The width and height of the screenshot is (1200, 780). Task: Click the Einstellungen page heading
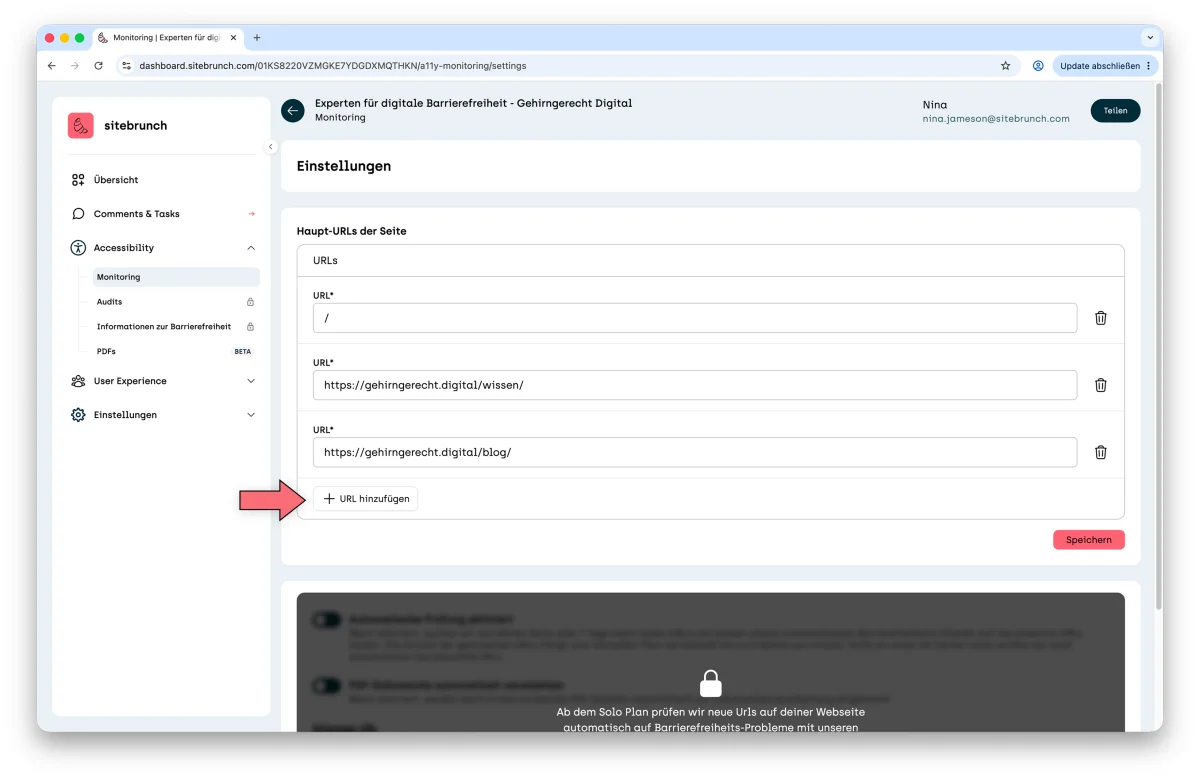pyautogui.click(x=344, y=166)
